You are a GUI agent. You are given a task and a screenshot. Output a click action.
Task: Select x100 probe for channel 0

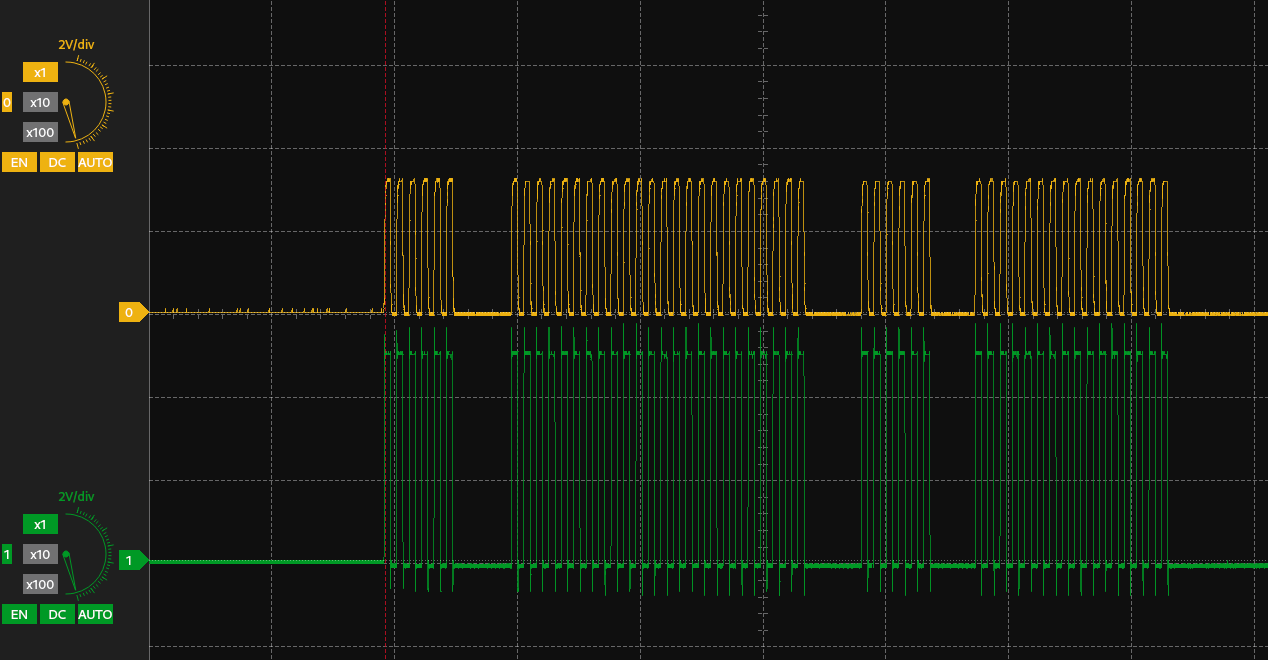coord(40,132)
